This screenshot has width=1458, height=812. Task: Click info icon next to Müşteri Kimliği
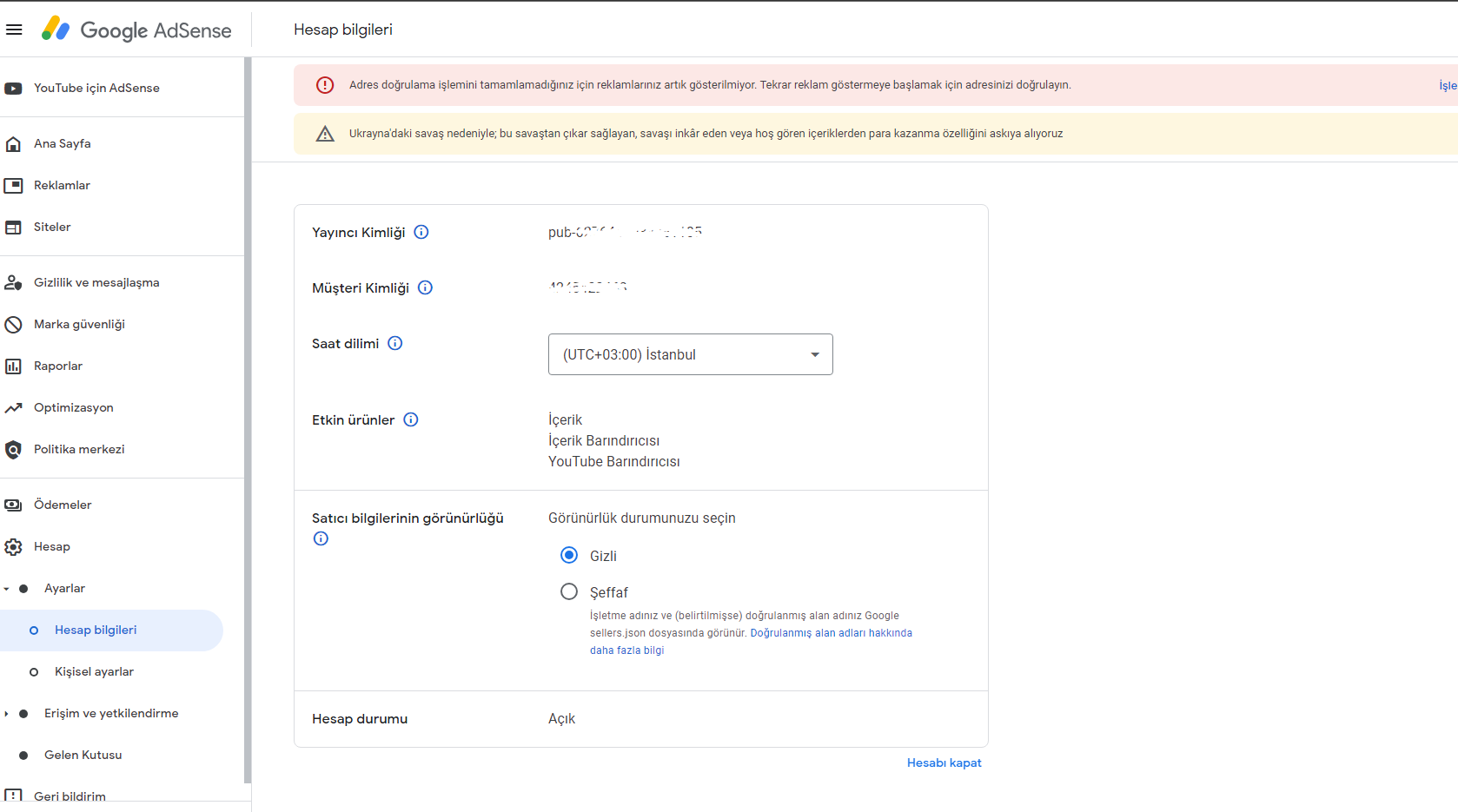(x=425, y=287)
